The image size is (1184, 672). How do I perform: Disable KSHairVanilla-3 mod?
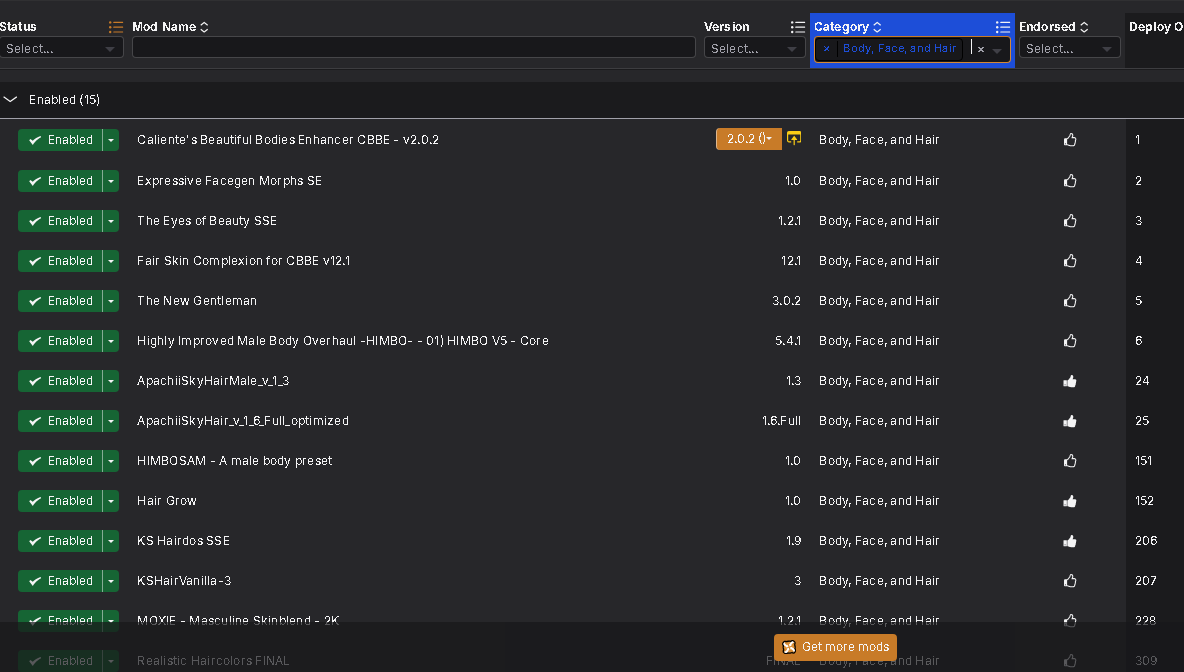(60, 581)
